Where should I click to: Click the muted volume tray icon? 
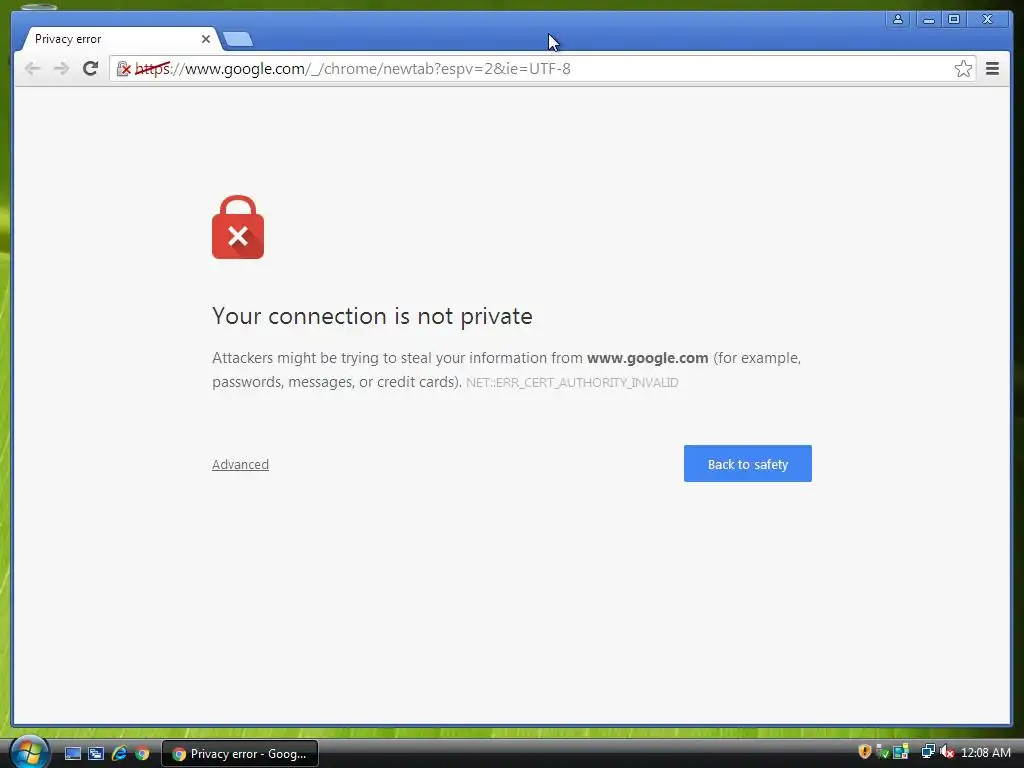click(x=946, y=752)
